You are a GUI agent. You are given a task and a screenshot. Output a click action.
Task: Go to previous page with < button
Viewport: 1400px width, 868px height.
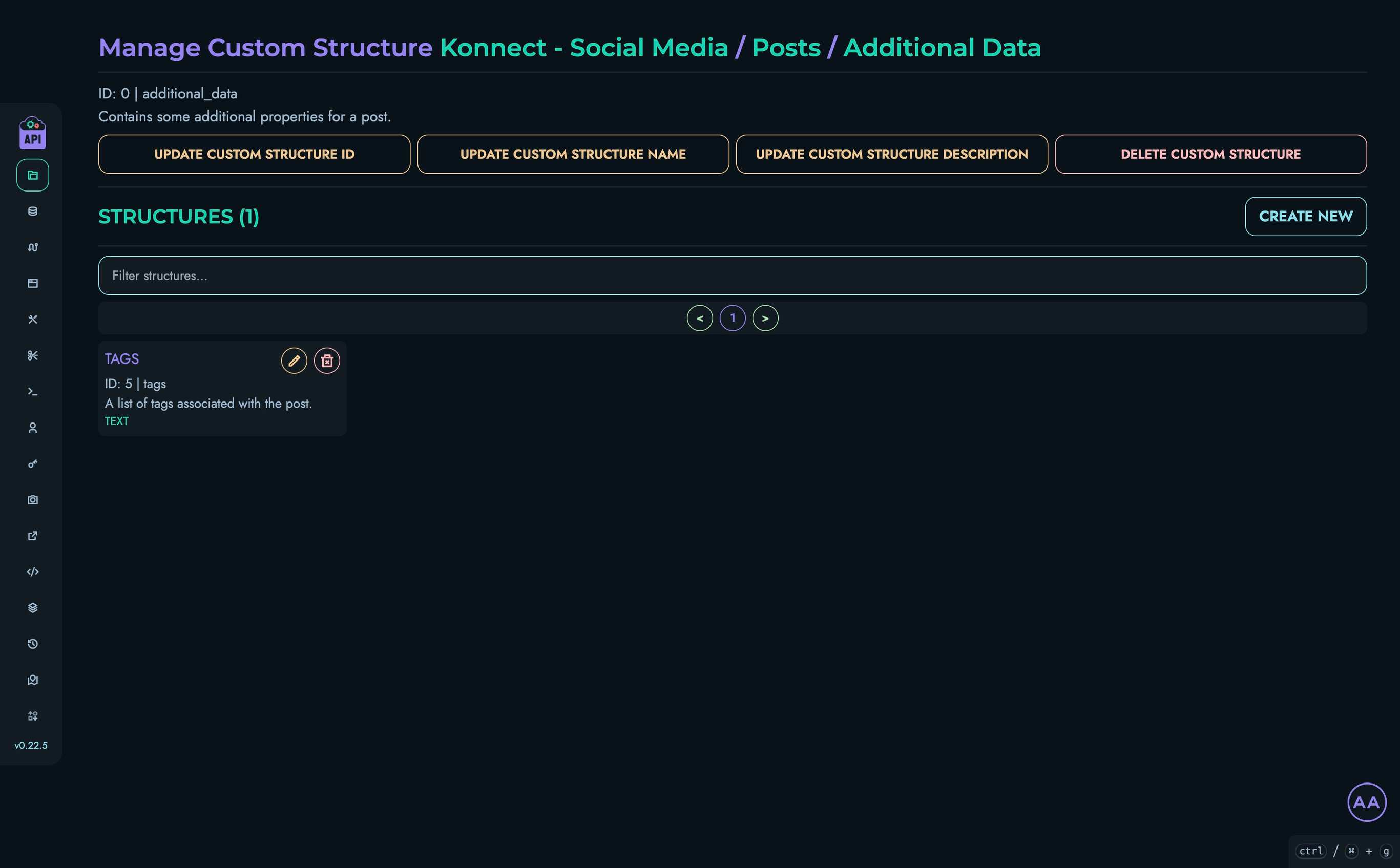point(699,318)
